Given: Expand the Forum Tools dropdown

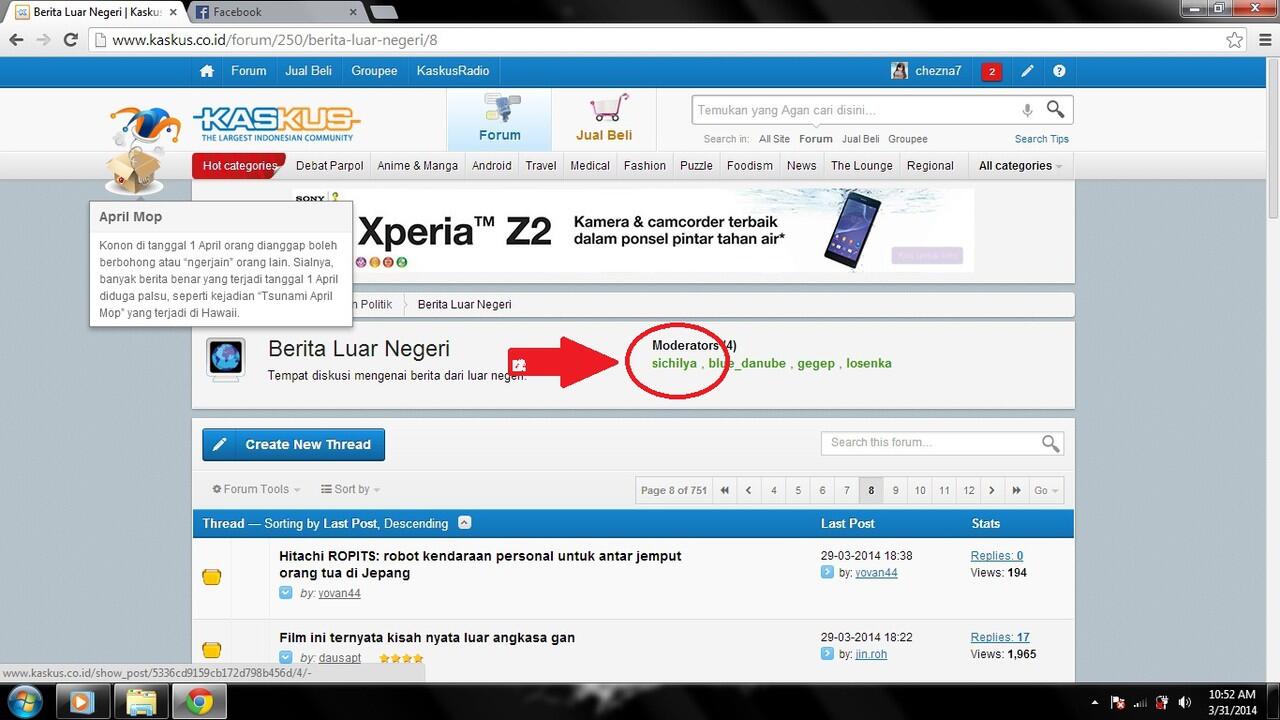Looking at the screenshot, I should coord(257,489).
